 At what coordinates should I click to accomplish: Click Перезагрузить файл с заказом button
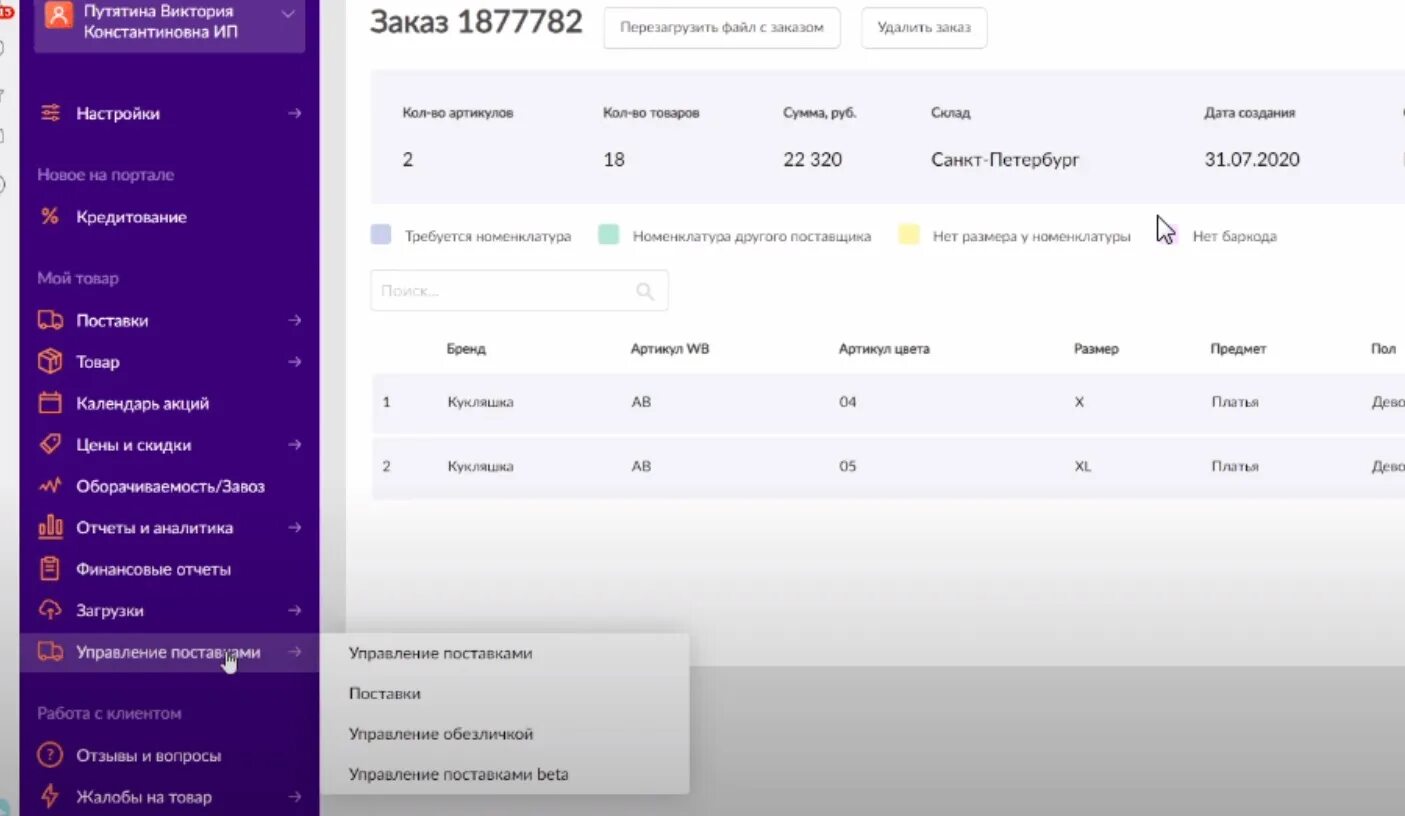tap(721, 28)
